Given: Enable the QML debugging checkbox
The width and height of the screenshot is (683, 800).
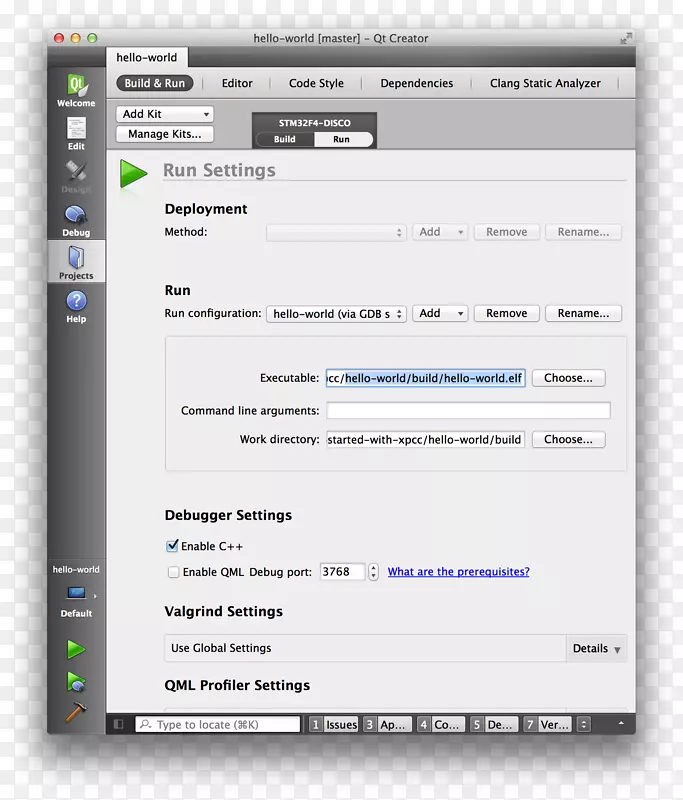Looking at the screenshot, I should tap(173, 572).
